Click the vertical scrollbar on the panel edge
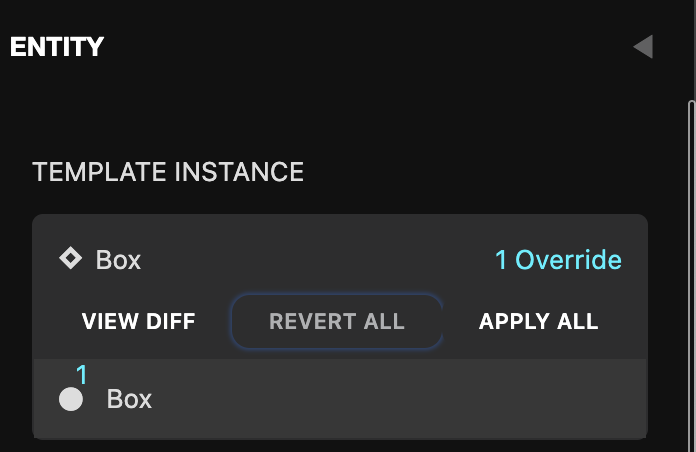This screenshot has height=452, width=696. (690, 270)
